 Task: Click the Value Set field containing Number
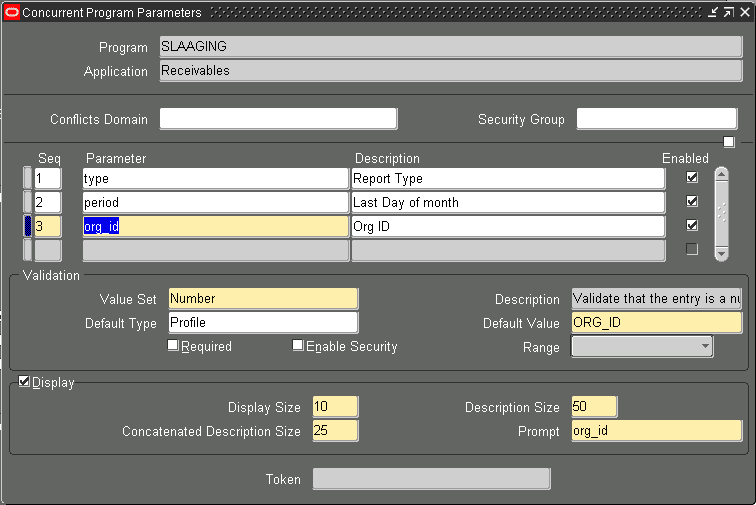click(262, 299)
